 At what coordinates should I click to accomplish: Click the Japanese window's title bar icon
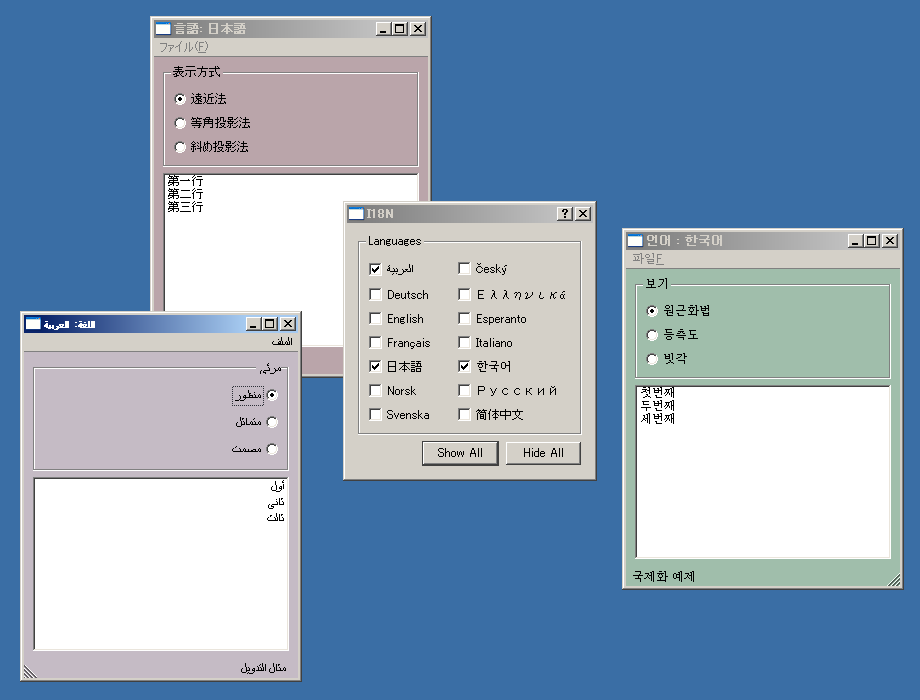coord(163,29)
